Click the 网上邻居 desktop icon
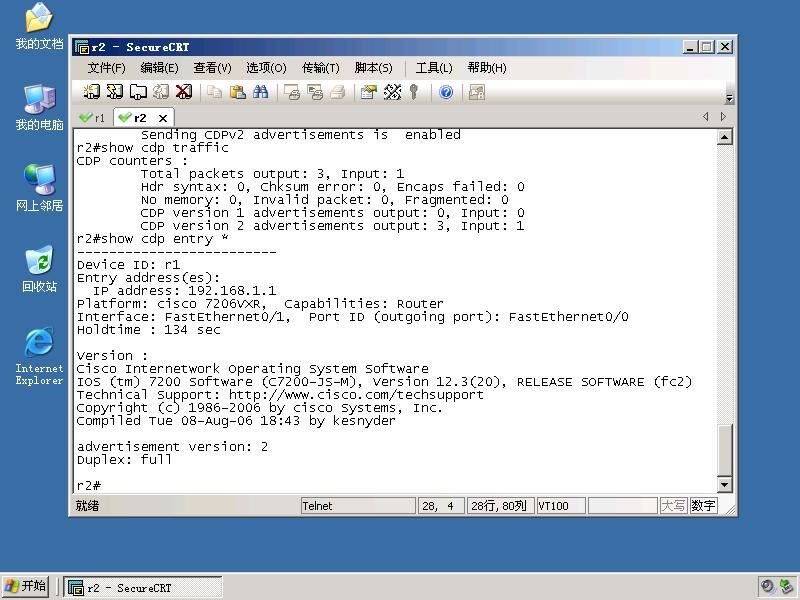800x600 pixels. [39, 188]
